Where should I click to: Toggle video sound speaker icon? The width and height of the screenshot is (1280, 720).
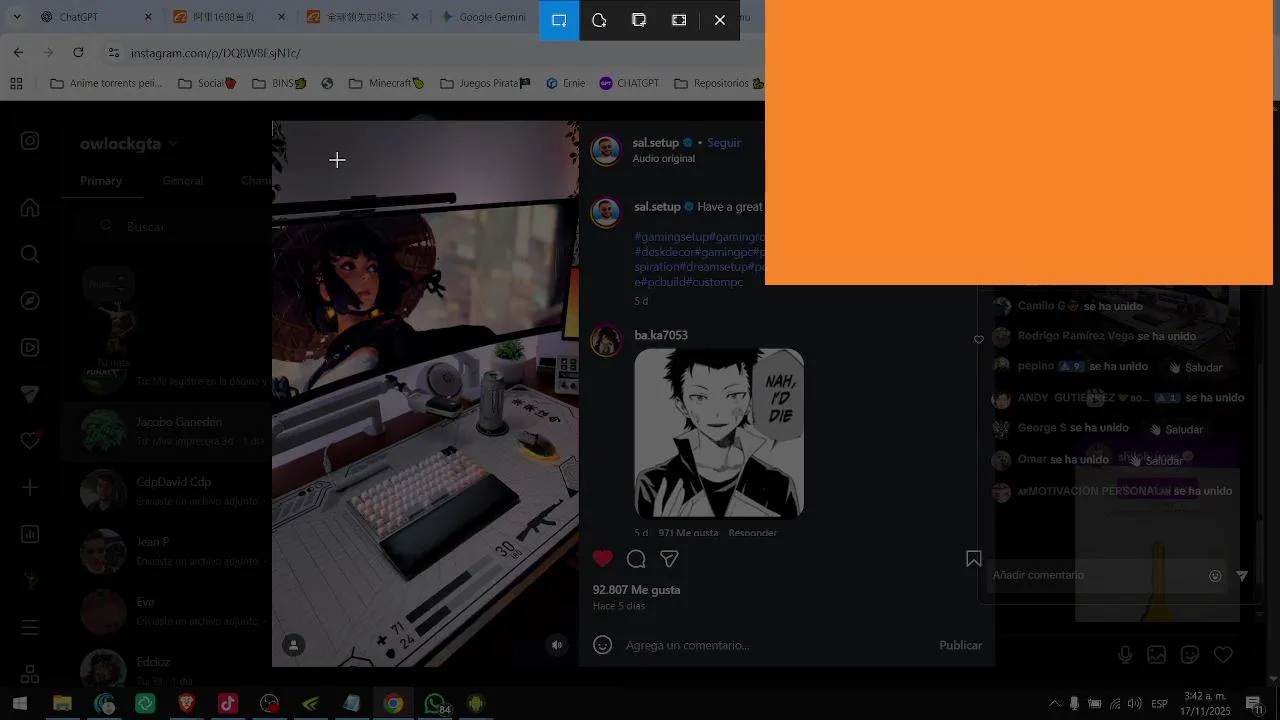pyautogui.click(x=557, y=645)
